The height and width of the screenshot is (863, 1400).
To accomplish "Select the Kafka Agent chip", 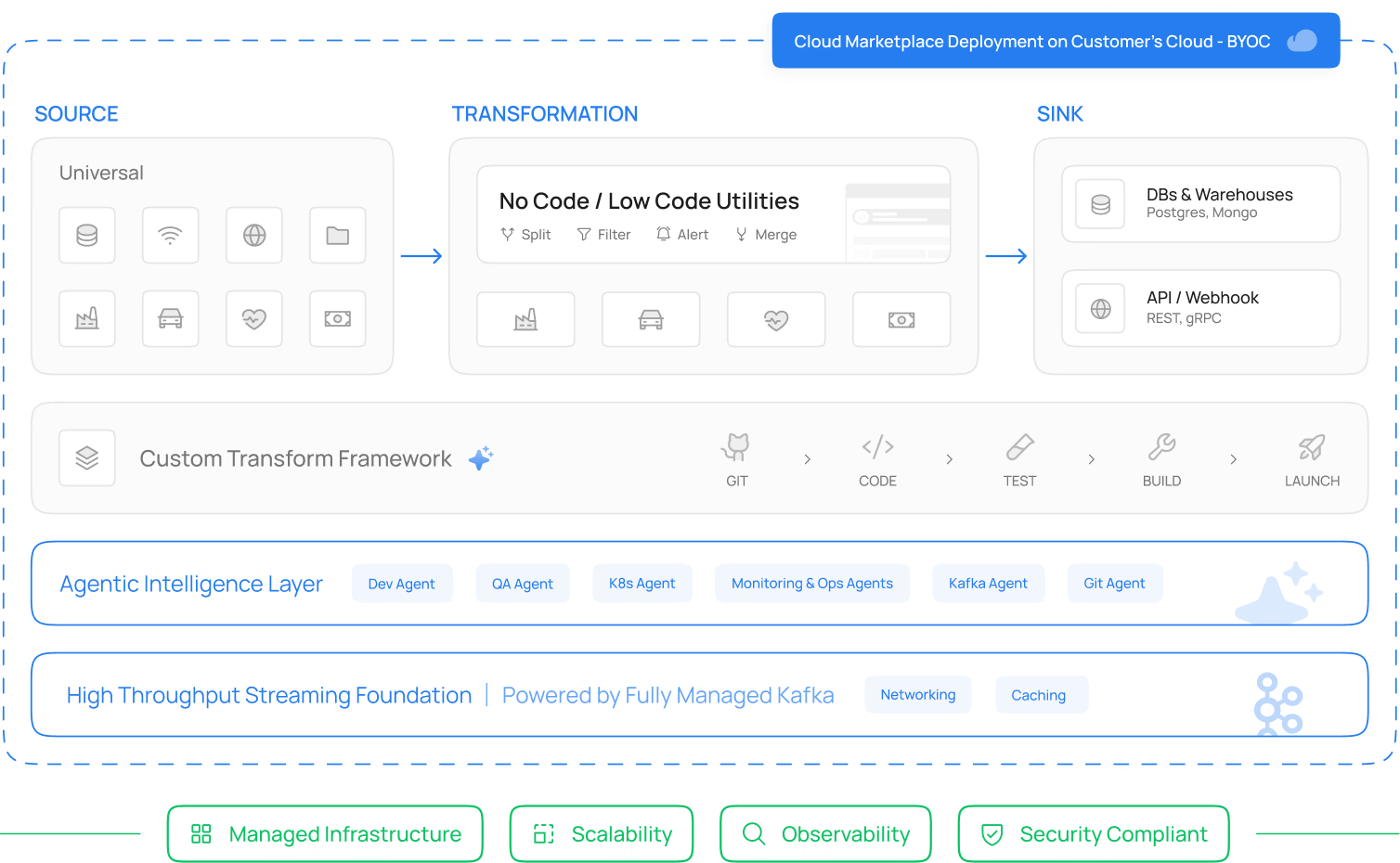I will [988, 584].
